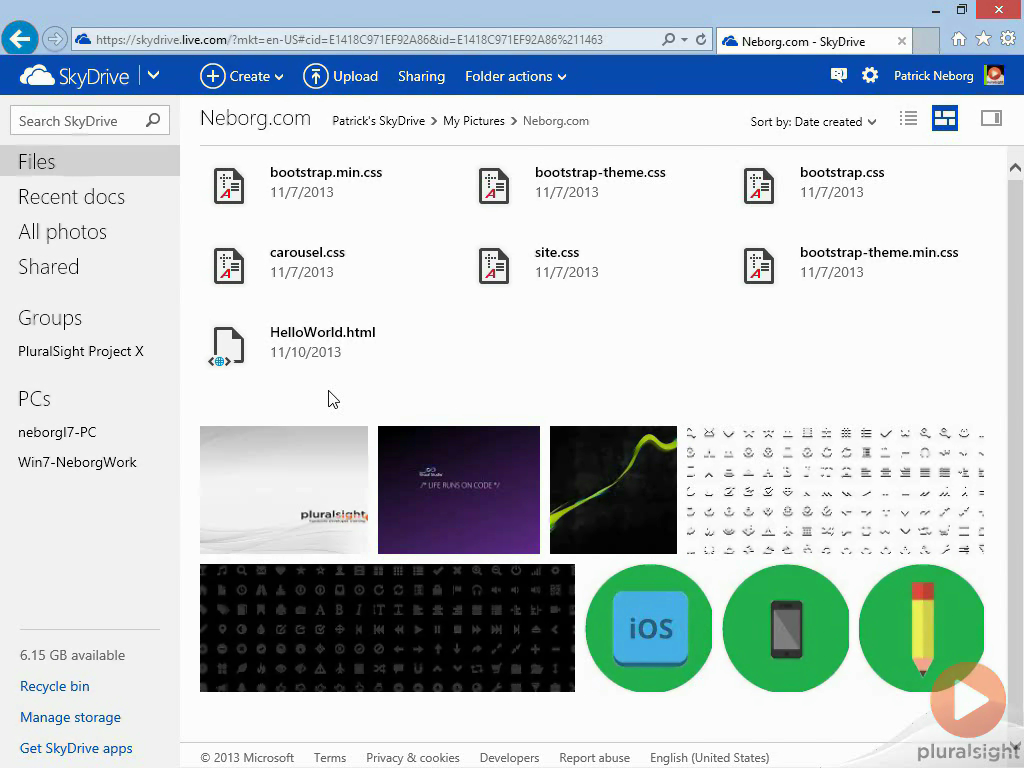Go to My Pictures breadcrumb

(x=473, y=121)
